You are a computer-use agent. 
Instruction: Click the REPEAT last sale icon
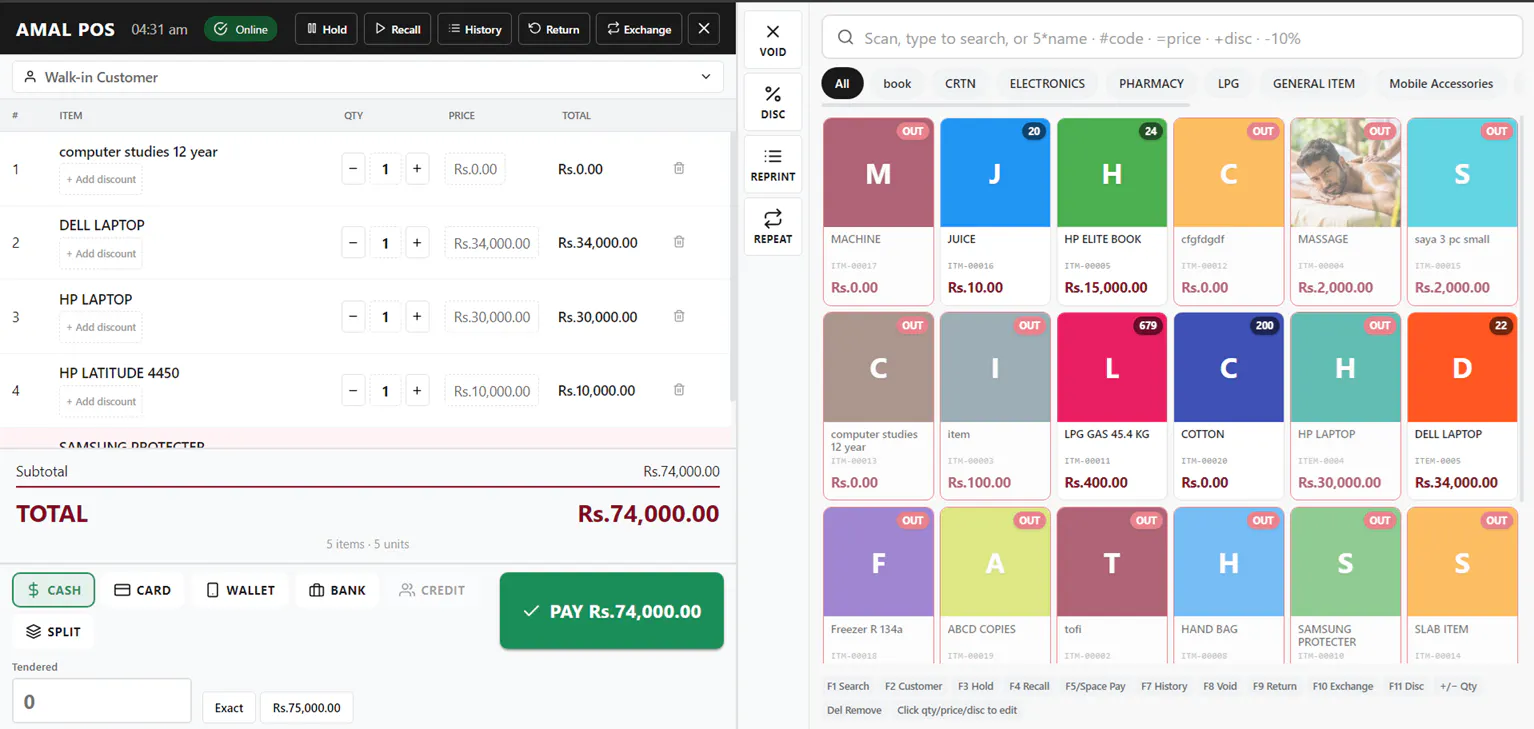[x=772, y=227]
